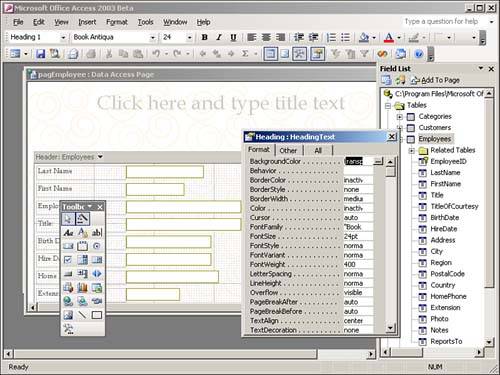
Task: Open the Heading 1 style dropdown
Action: pos(63,37)
